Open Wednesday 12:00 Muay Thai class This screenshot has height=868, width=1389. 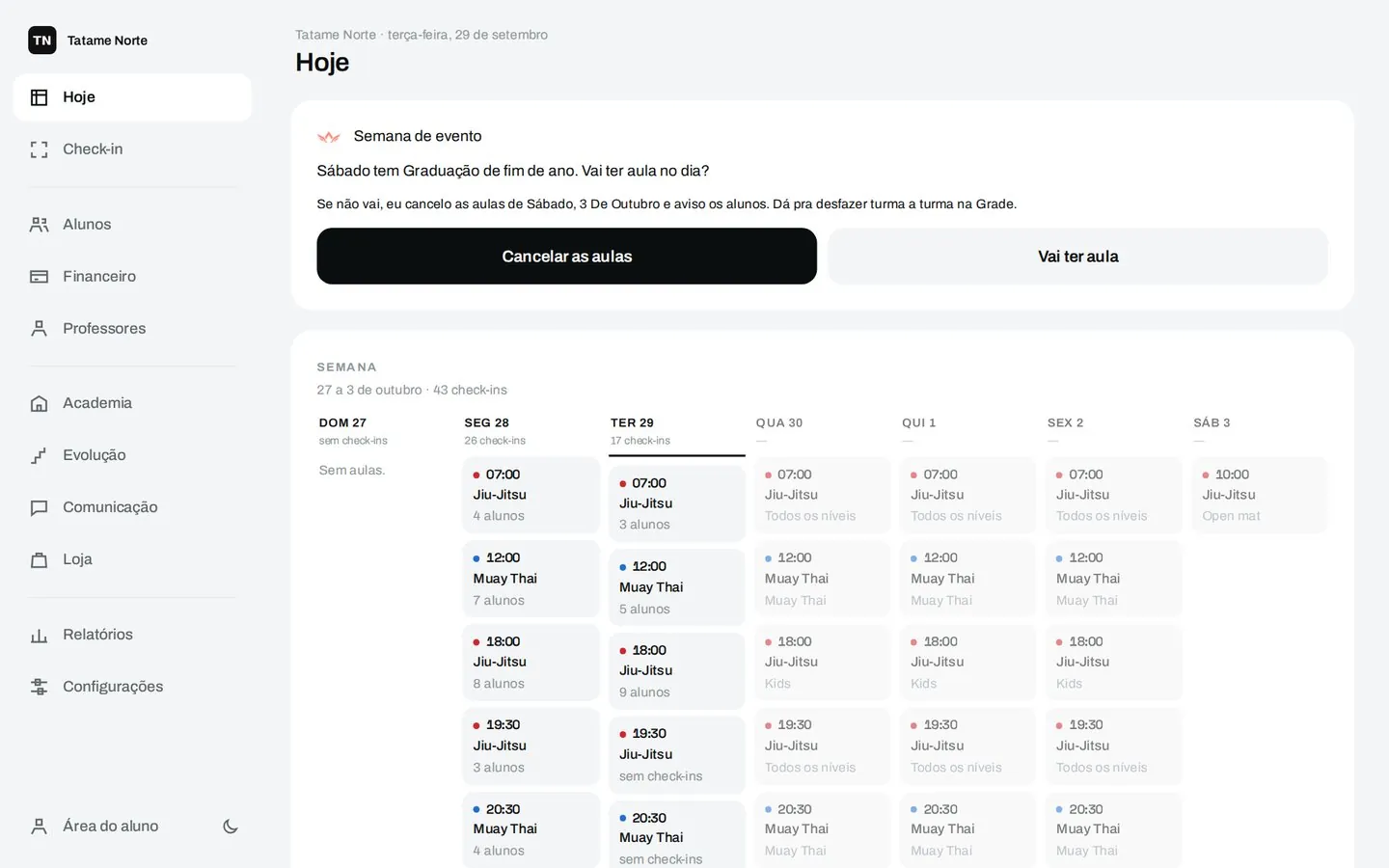[822, 579]
